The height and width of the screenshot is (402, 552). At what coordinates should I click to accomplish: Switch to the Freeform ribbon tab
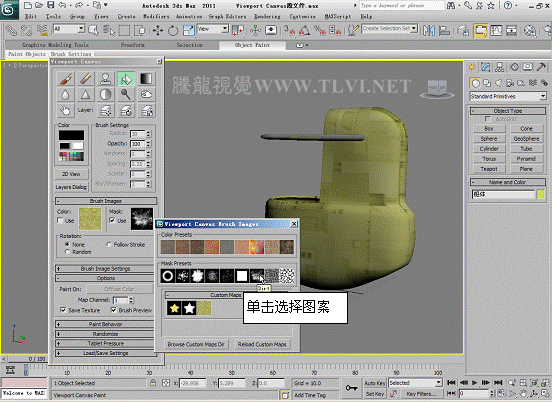tap(132, 45)
